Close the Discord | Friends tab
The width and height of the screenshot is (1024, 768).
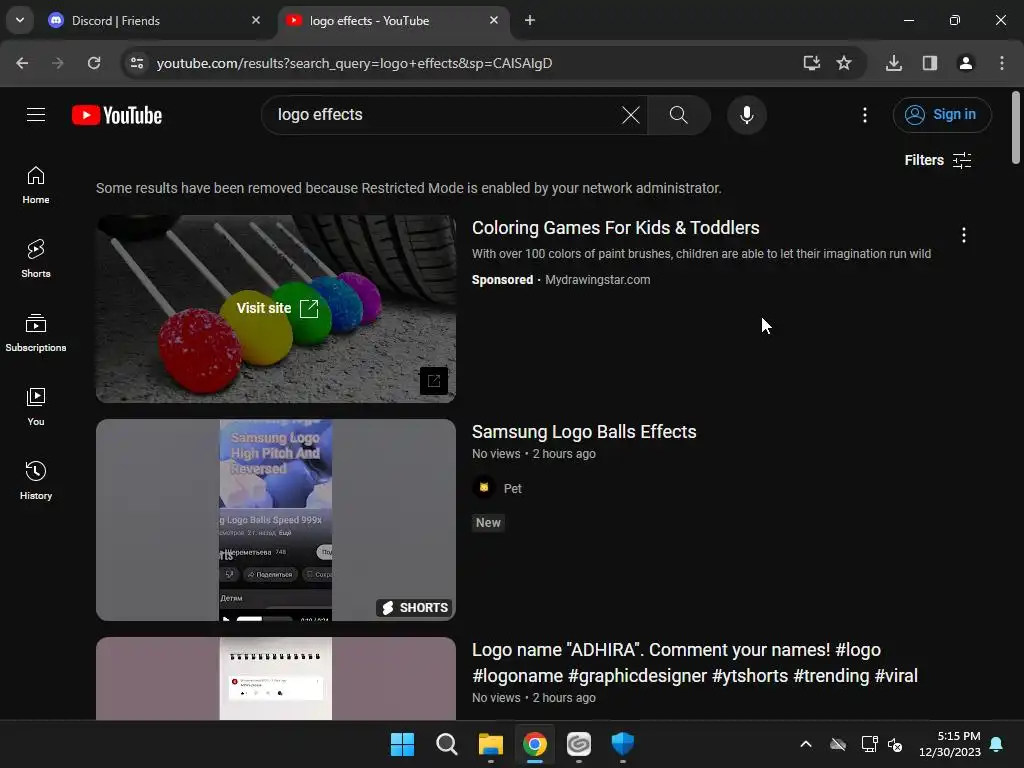pyautogui.click(x=256, y=20)
